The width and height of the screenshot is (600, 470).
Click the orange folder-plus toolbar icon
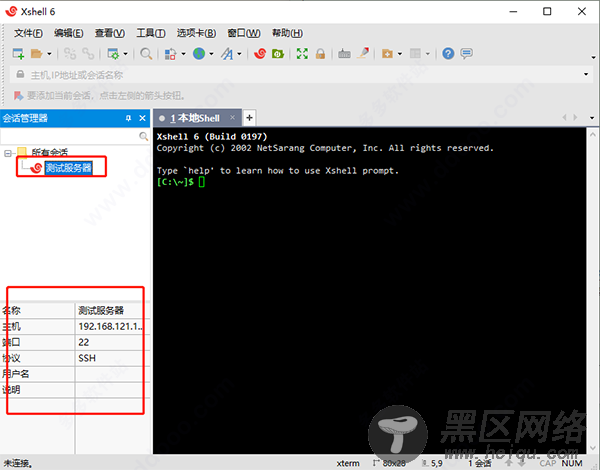(x=387, y=54)
